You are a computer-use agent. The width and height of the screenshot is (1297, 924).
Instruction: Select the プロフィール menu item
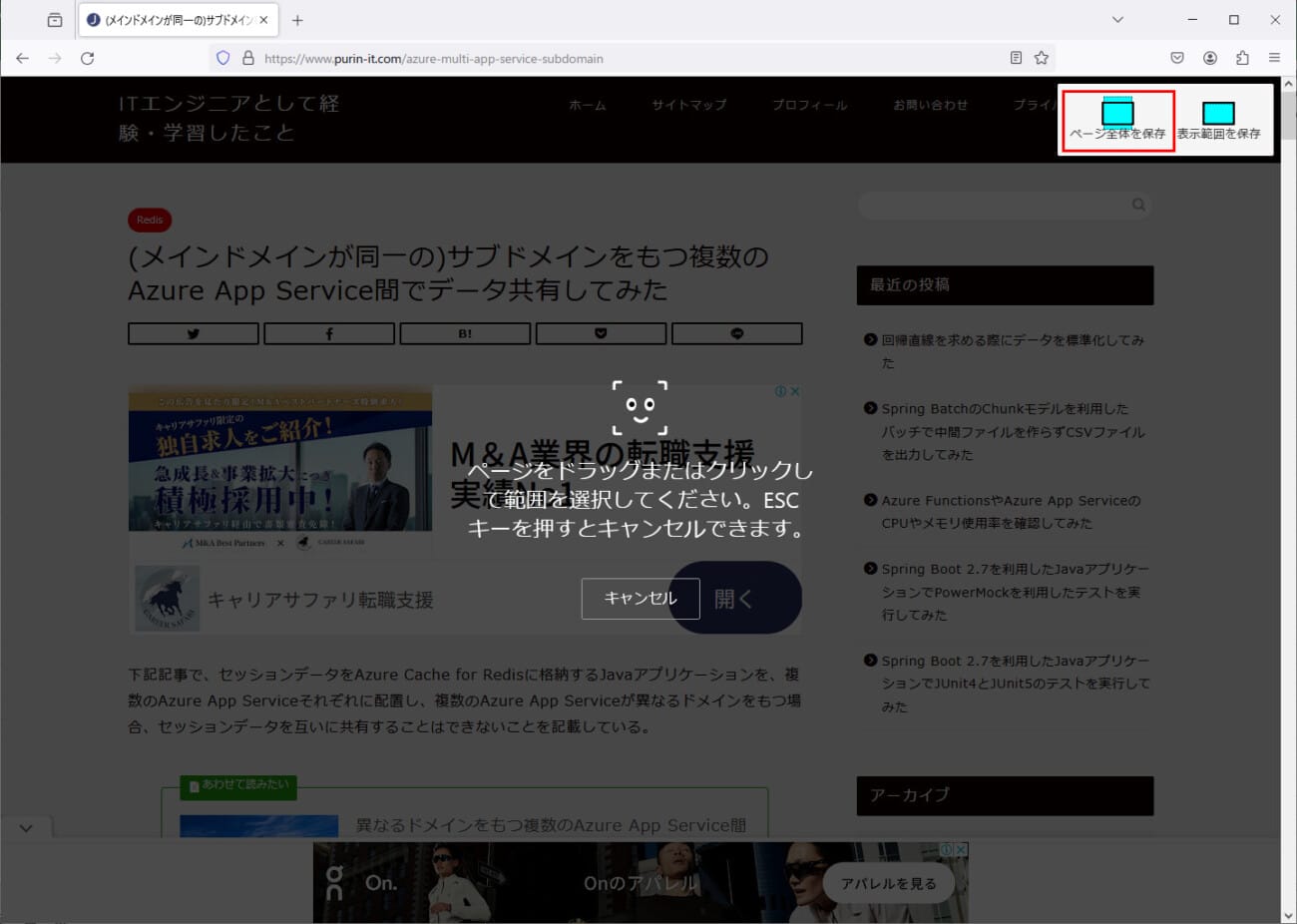point(809,105)
